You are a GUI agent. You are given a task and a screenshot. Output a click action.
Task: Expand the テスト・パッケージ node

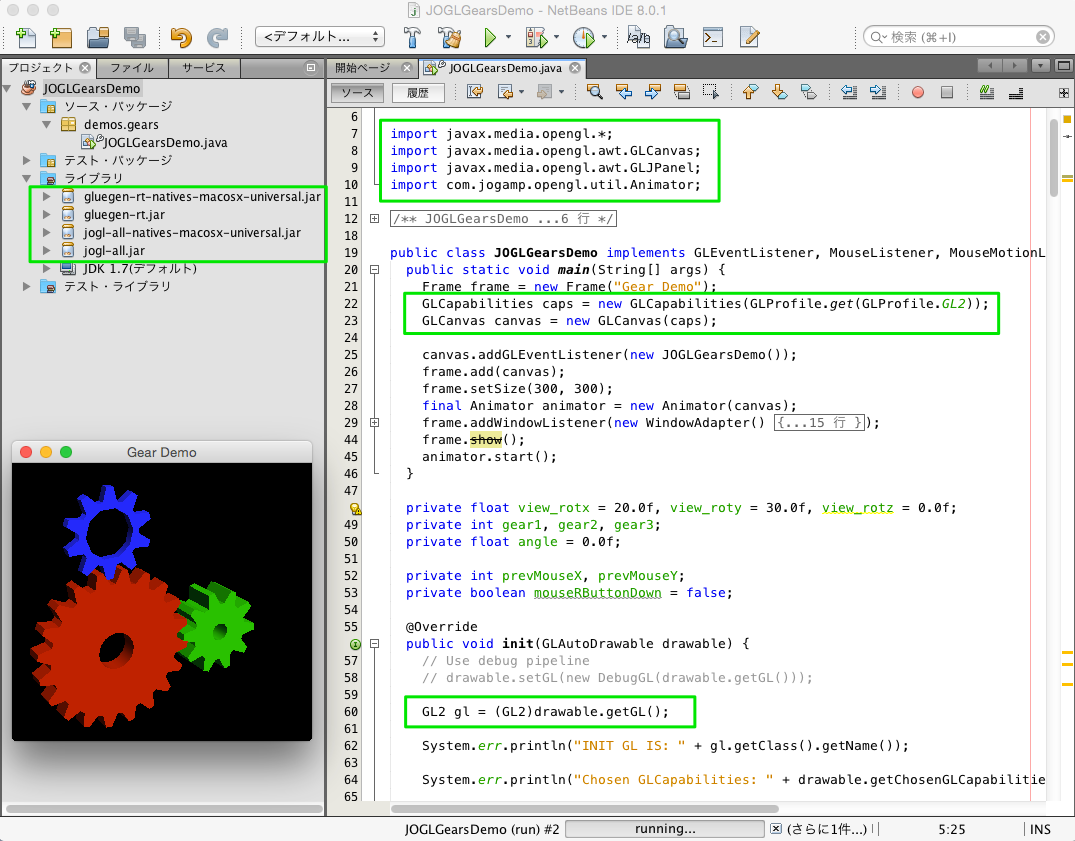pyautogui.click(x=27, y=160)
